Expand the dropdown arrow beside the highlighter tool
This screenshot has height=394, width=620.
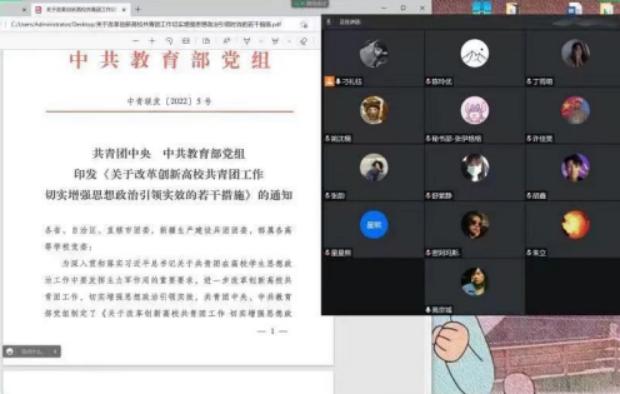[289, 41]
